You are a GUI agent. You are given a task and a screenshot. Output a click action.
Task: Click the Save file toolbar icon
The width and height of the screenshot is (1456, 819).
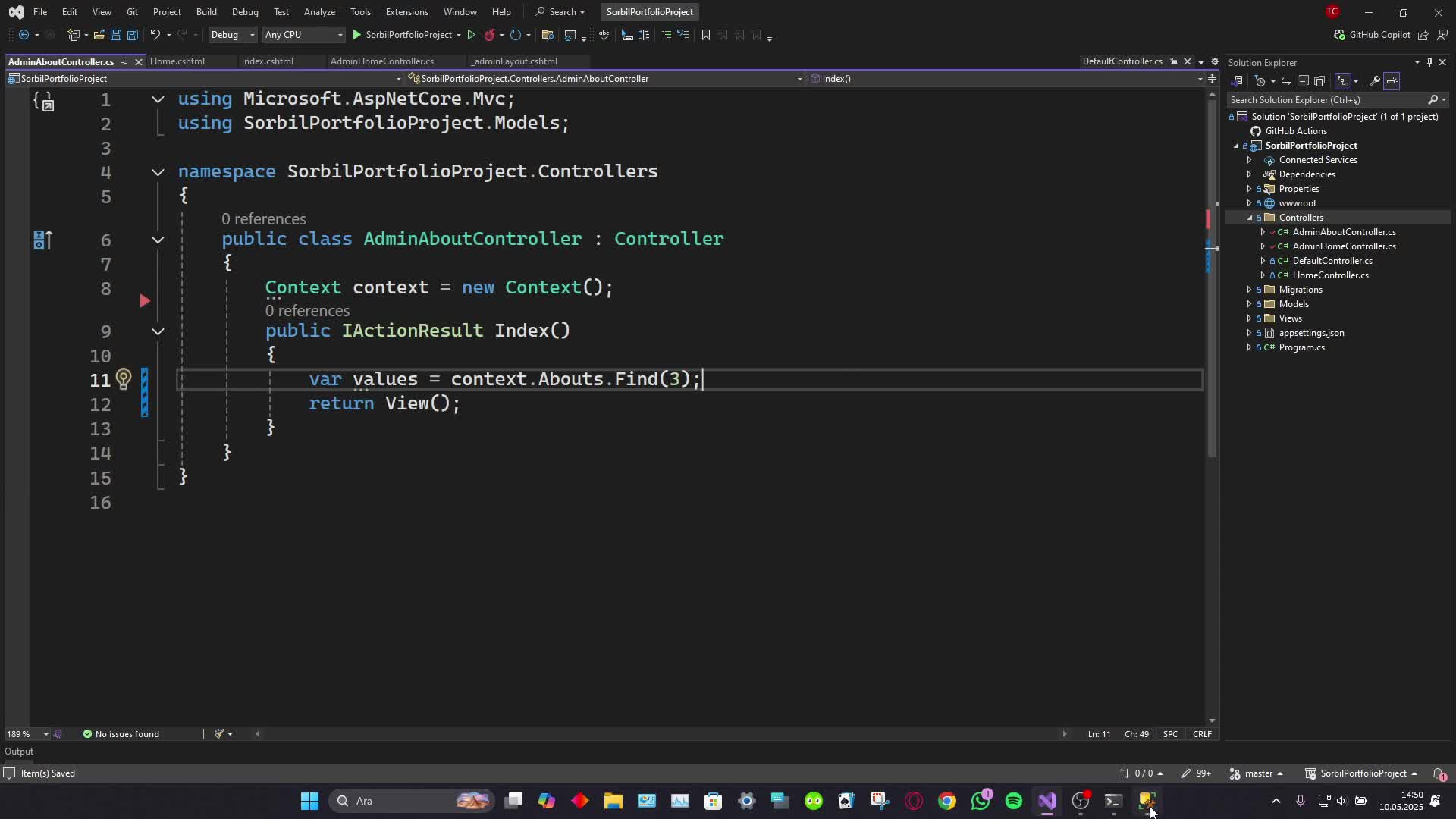coord(116,35)
